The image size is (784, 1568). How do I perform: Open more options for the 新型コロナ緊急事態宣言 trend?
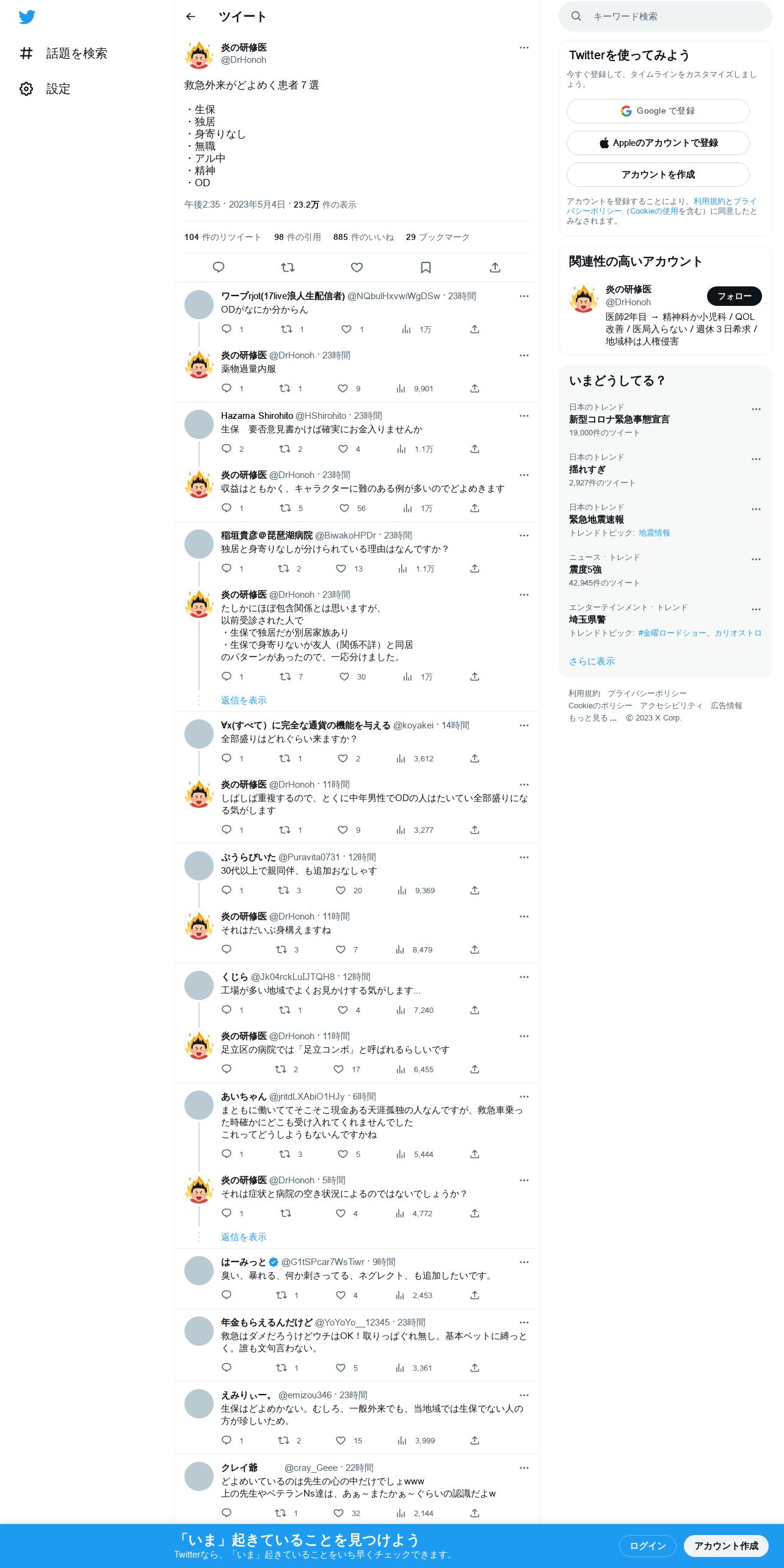(x=756, y=409)
